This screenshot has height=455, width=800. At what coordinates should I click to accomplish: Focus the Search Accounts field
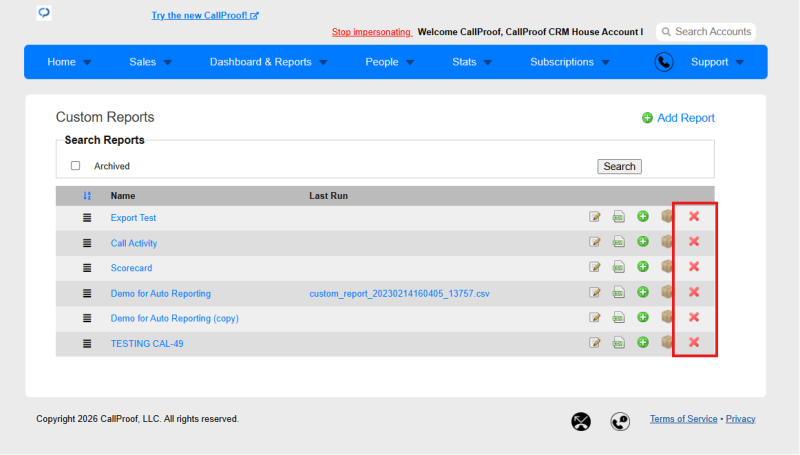coord(706,32)
